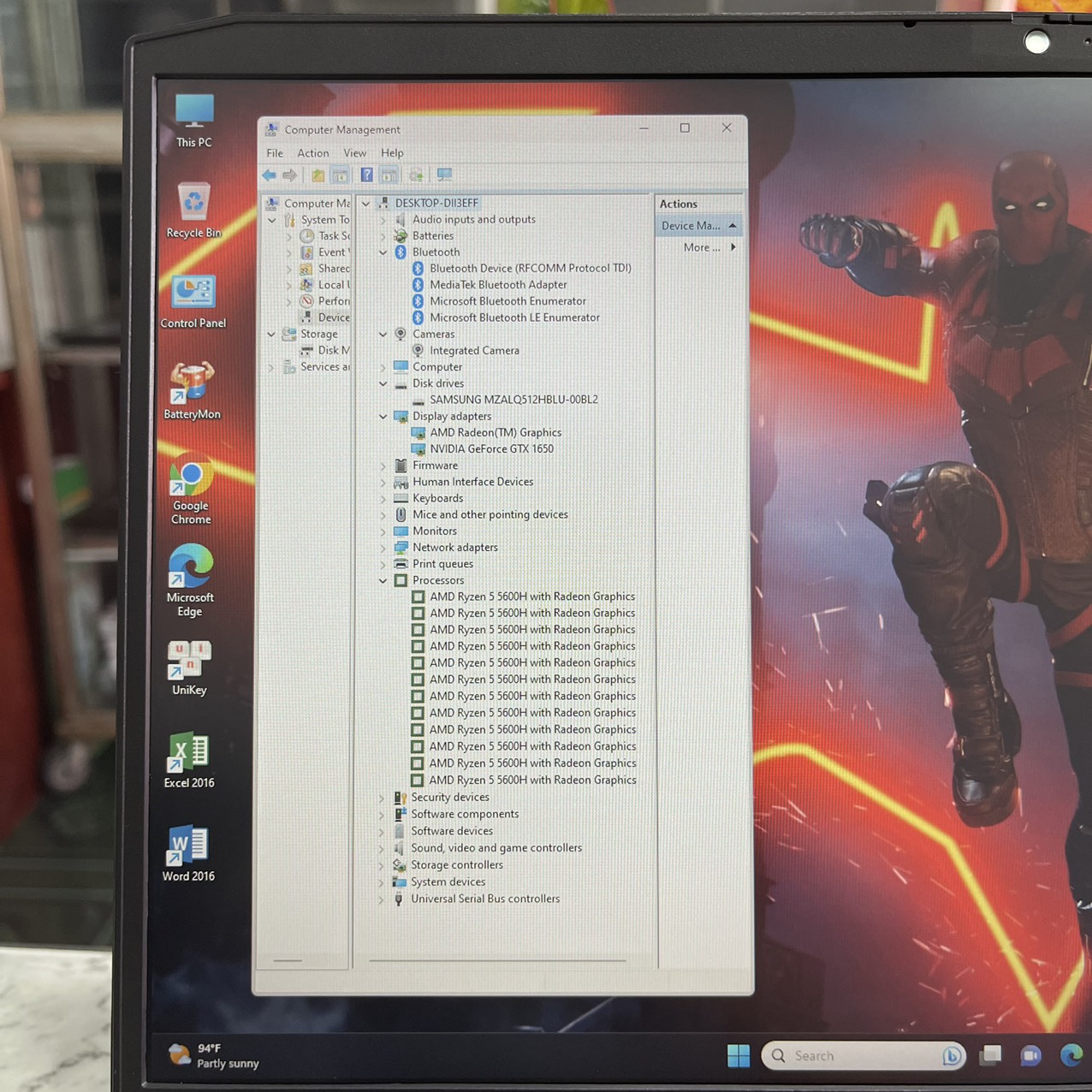Open the Control Panel desktop icon

[x=193, y=302]
